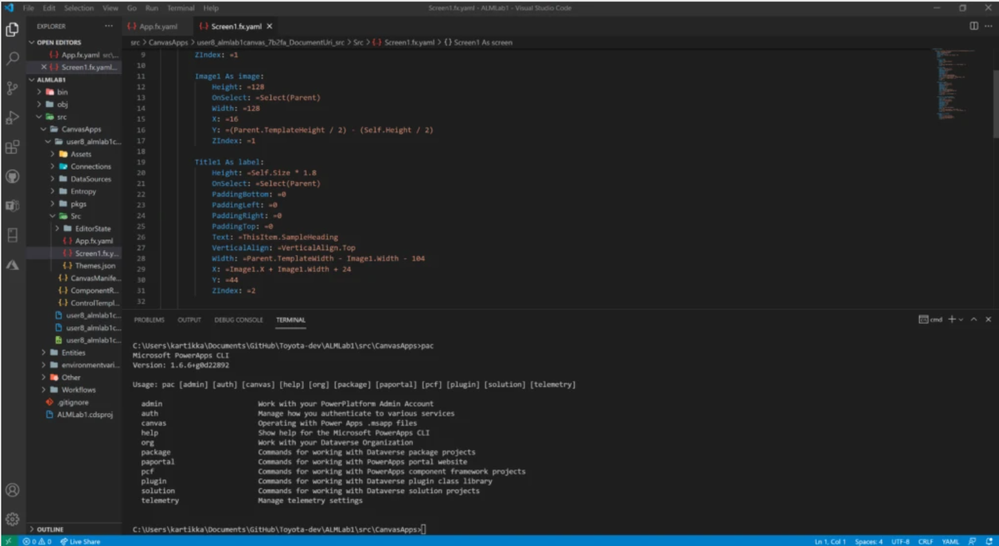
Task: Open the terminal launch profile dropdown arrow
Action: coord(961,320)
